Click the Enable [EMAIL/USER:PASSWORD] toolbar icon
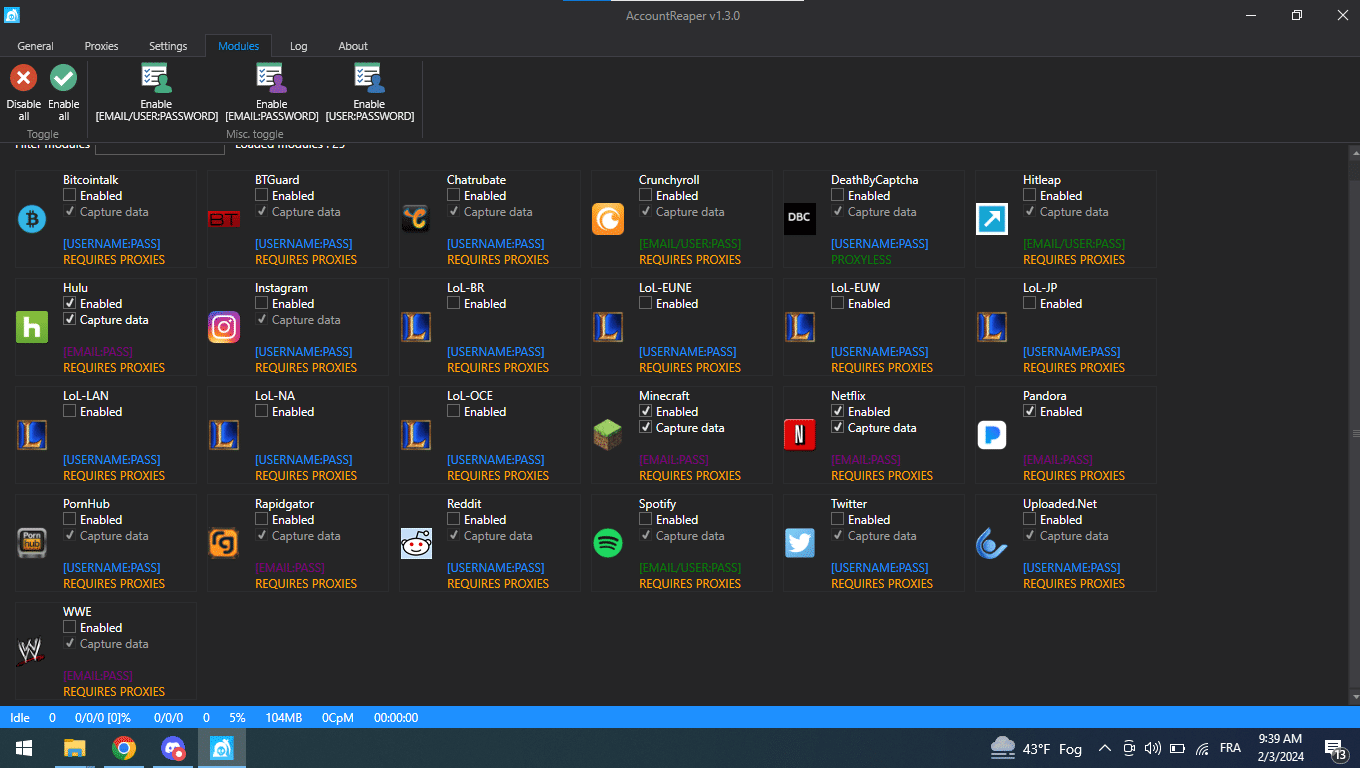This screenshot has width=1360, height=768. tap(156, 78)
